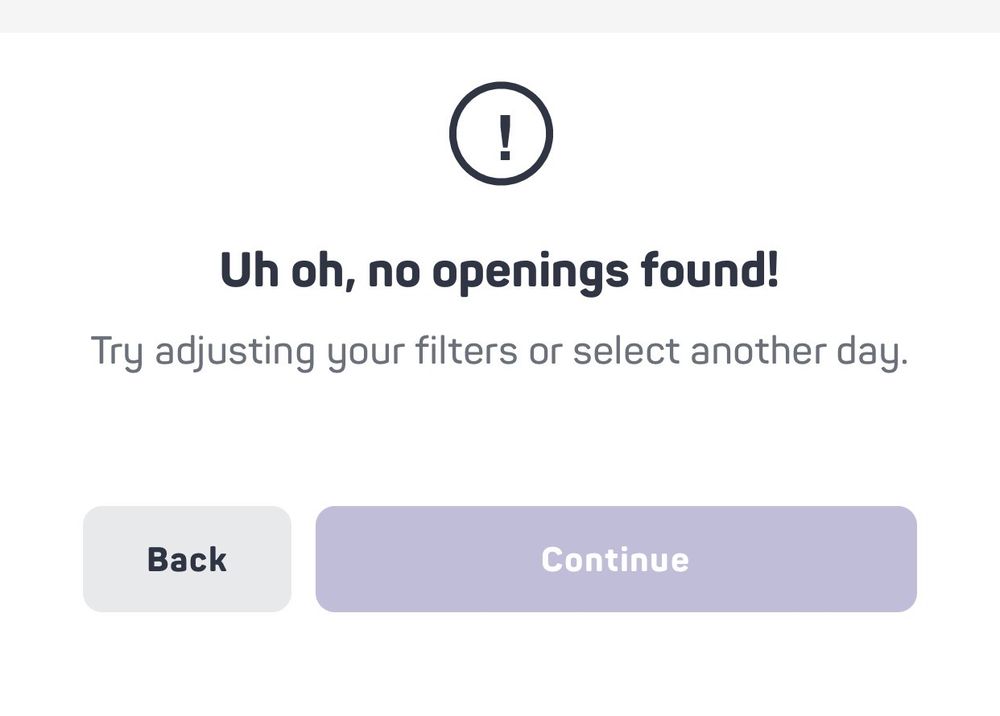Click the "Uh oh, no openings found!" heading

coord(499,271)
